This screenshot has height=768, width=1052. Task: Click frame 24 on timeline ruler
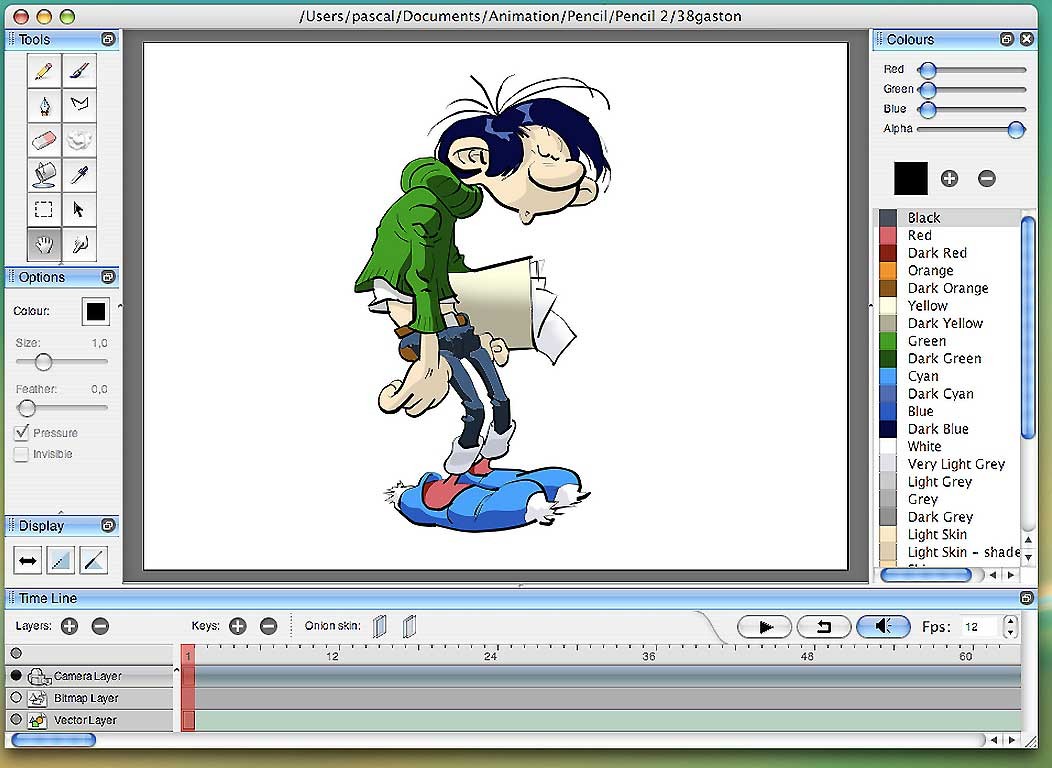[x=490, y=656]
